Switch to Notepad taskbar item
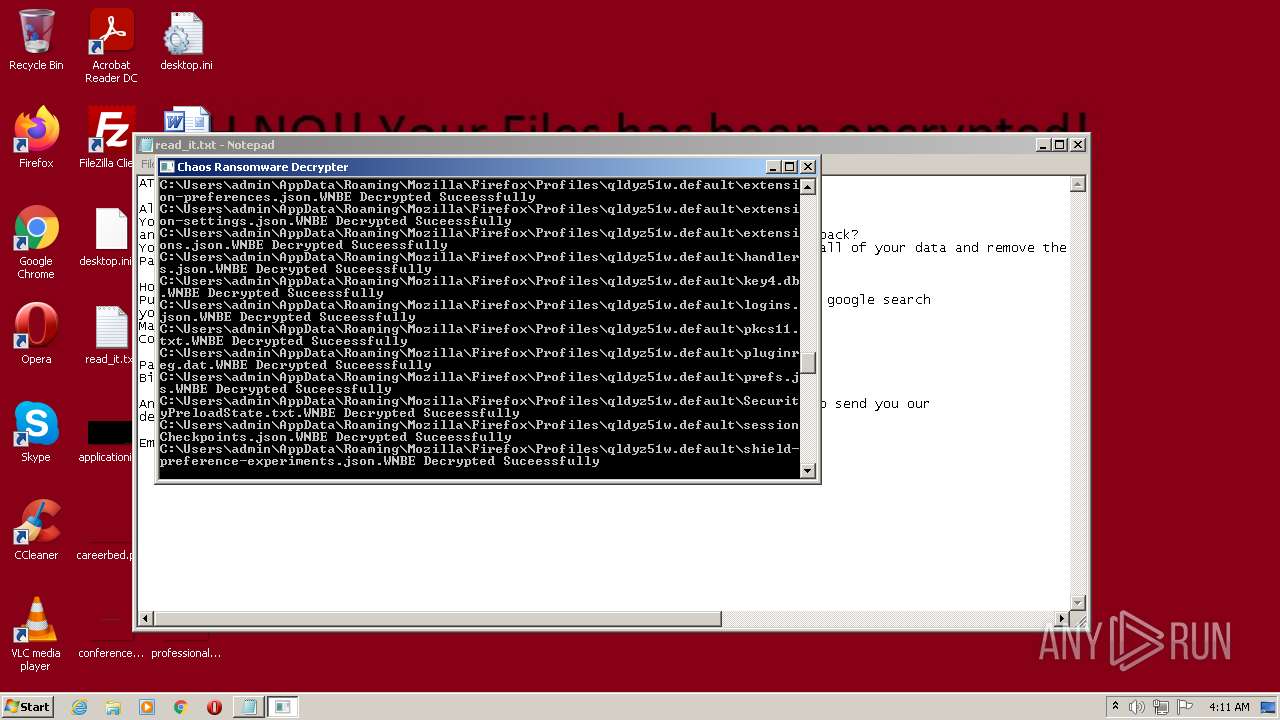The image size is (1280, 720). tap(248, 707)
